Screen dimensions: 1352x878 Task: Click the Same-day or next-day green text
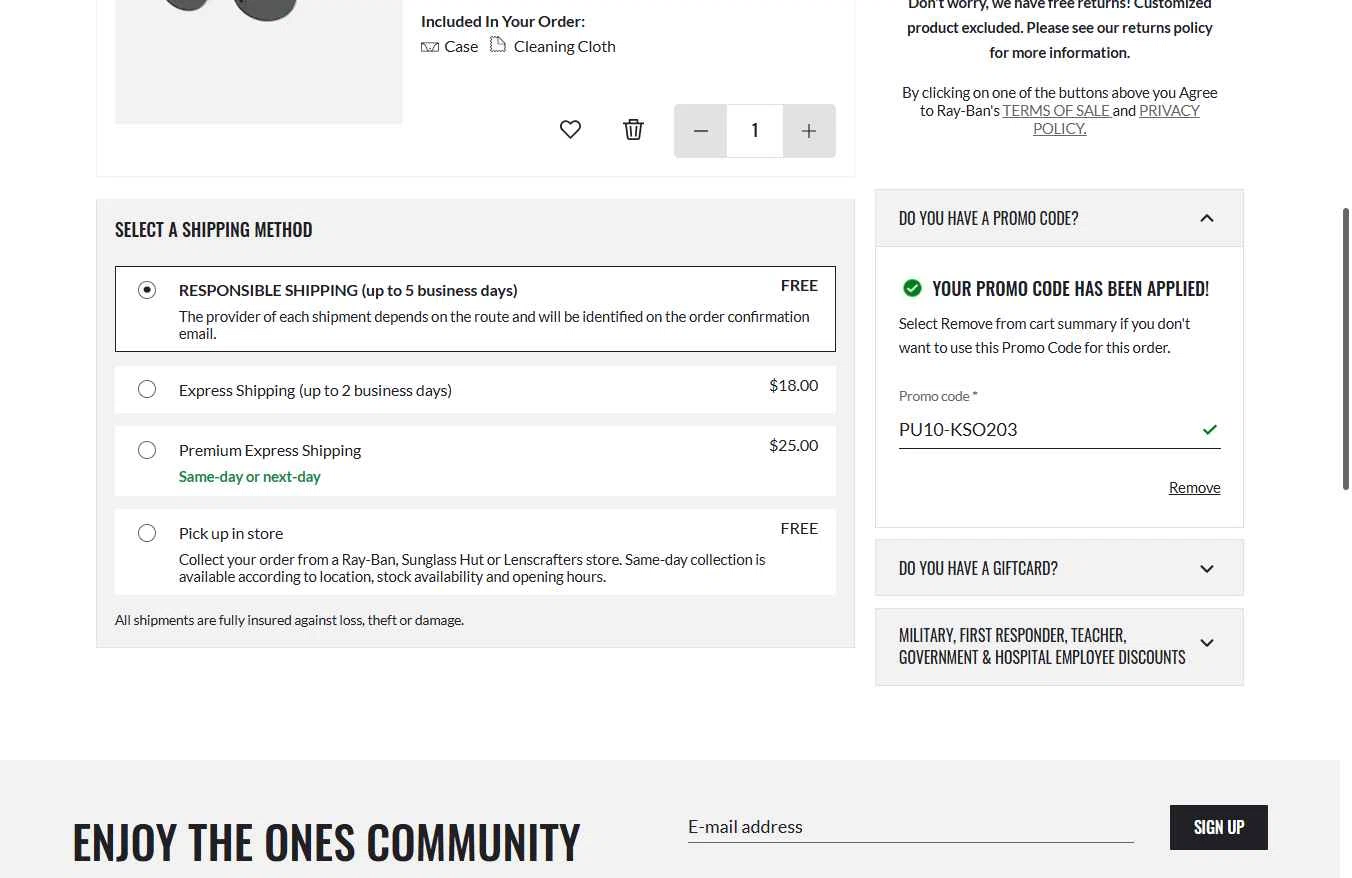coord(250,477)
